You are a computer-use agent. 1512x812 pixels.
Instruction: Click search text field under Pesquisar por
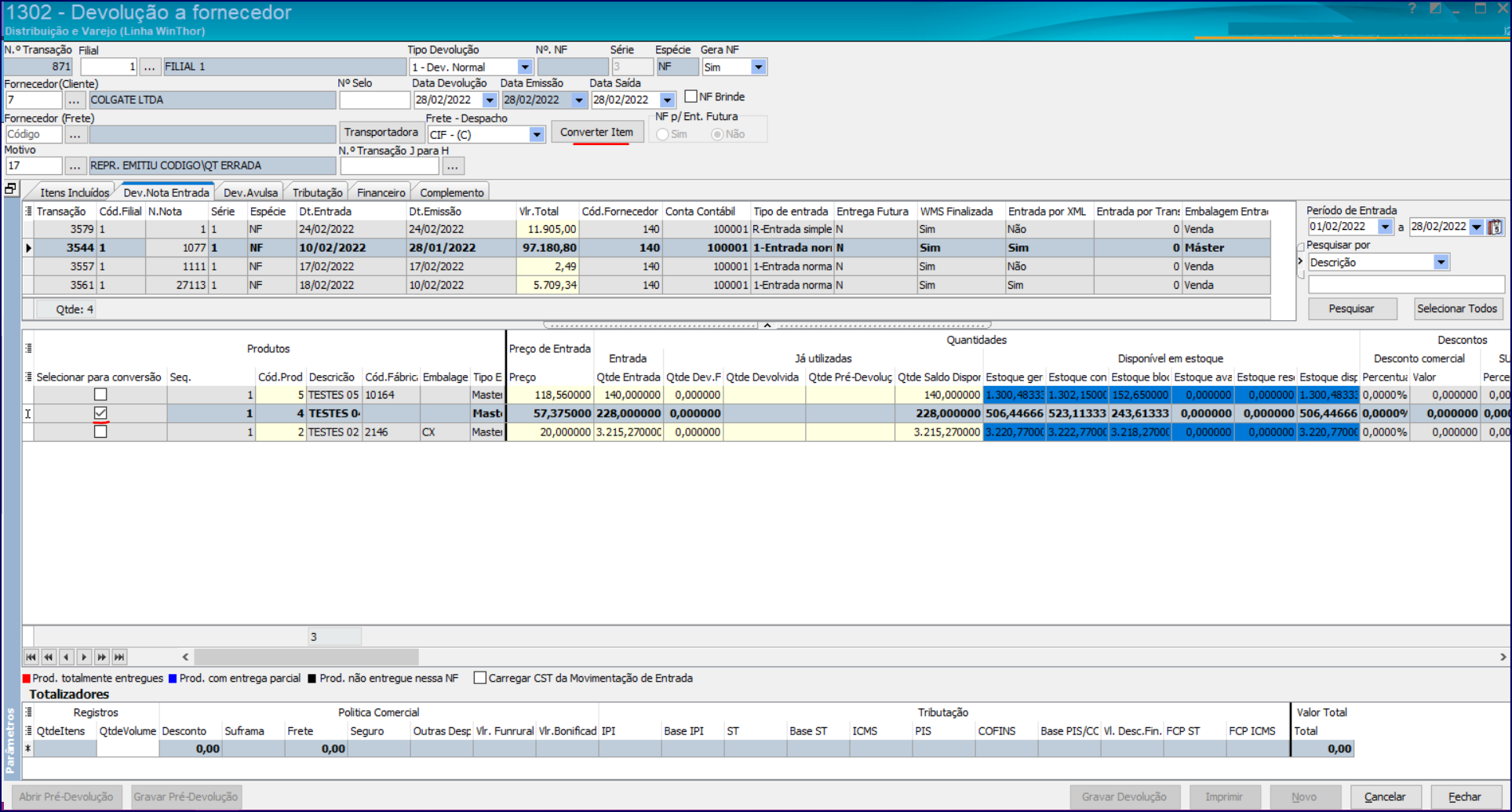tap(1406, 284)
